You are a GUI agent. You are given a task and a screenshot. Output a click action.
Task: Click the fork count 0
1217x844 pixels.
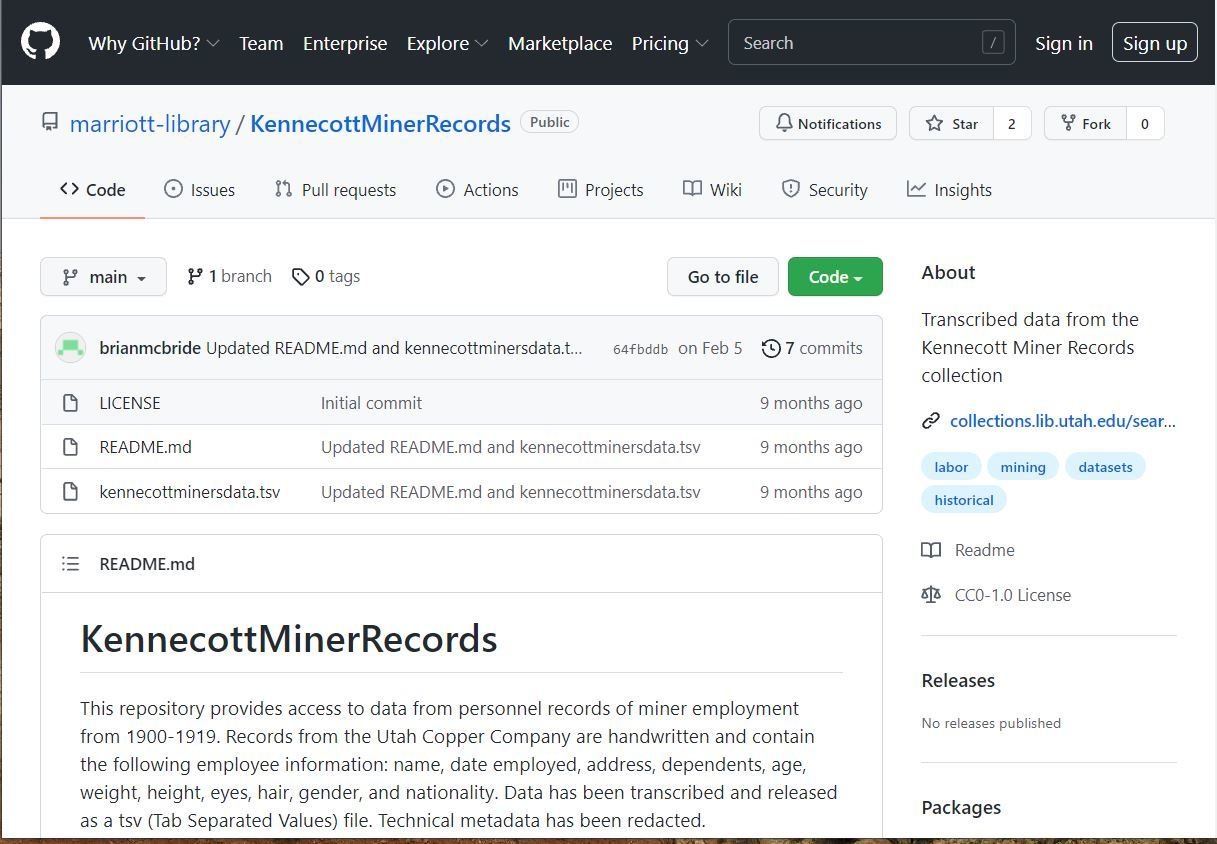click(1145, 124)
